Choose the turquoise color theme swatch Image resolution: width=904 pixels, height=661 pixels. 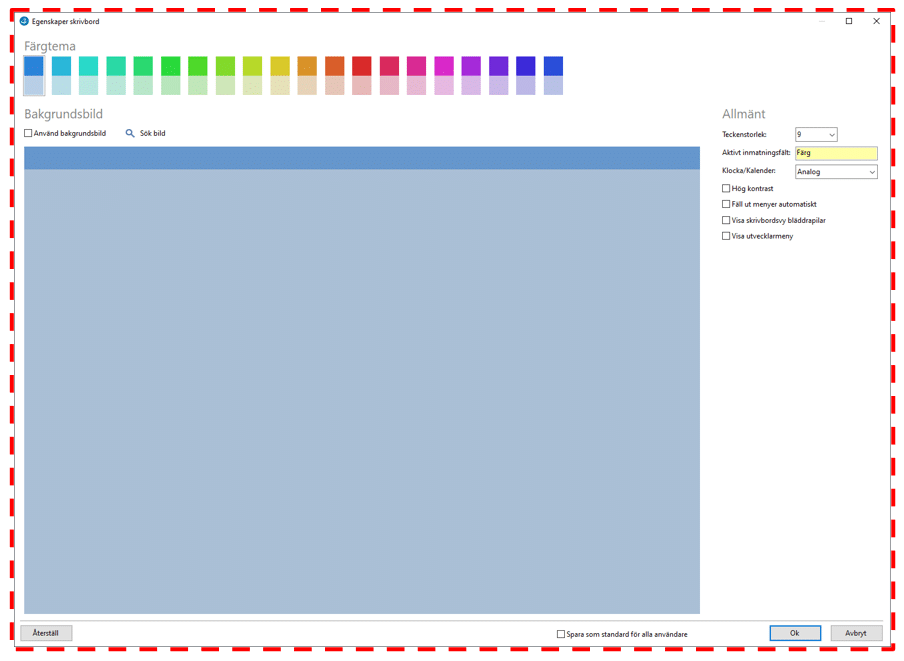click(x=88, y=75)
